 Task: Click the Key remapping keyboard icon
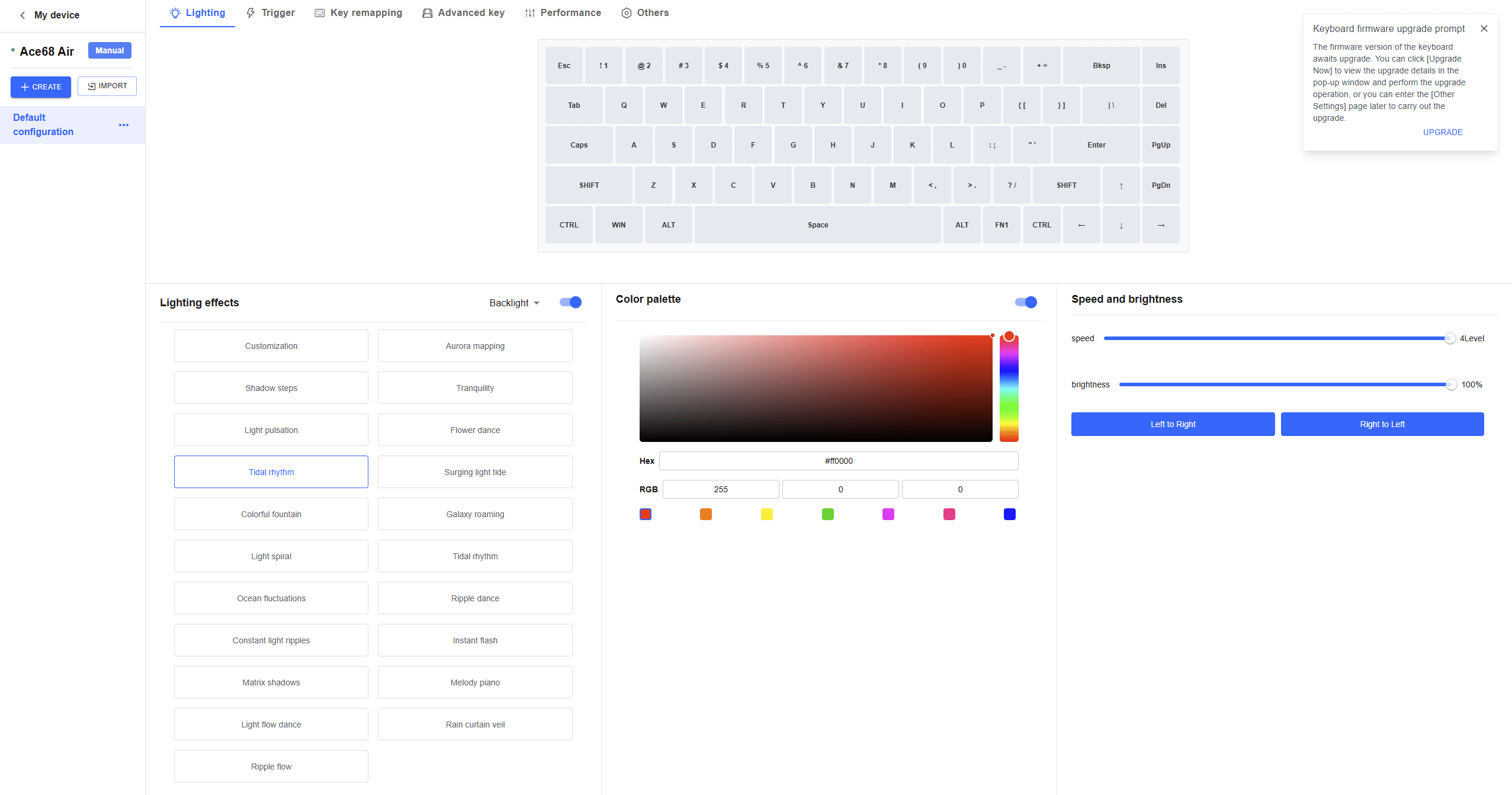pyautogui.click(x=320, y=13)
